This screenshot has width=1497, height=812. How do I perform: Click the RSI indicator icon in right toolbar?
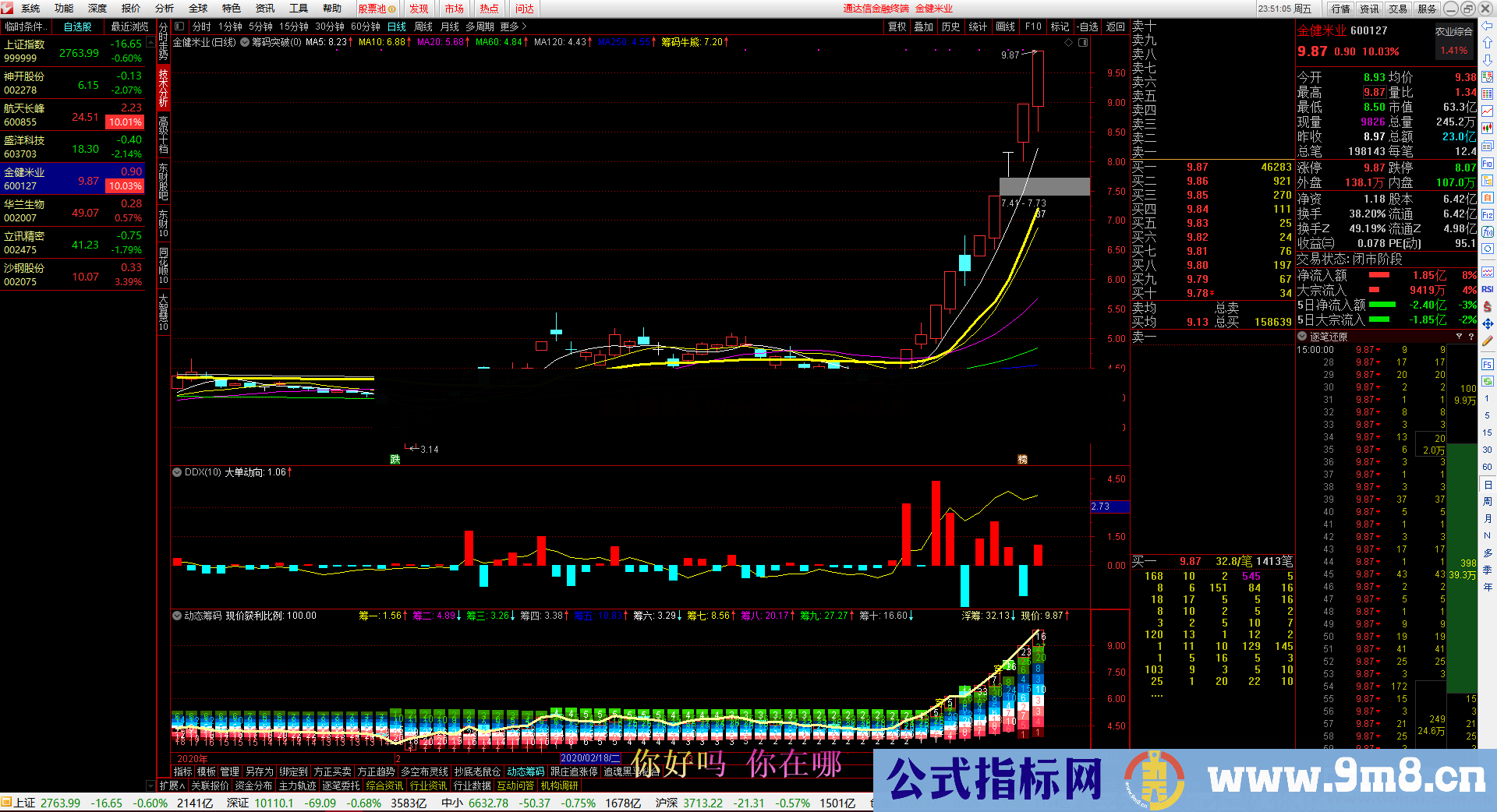coord(1488,289)
